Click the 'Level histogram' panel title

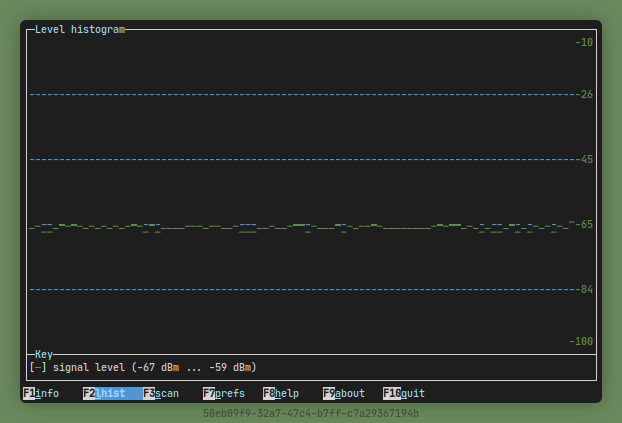(x=80, y=30)
